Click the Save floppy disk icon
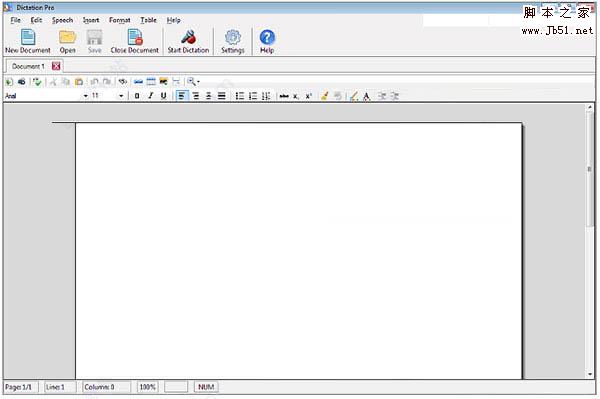This screenshot has height=399, width=600. pyautogui.click(x=95, y=41)
